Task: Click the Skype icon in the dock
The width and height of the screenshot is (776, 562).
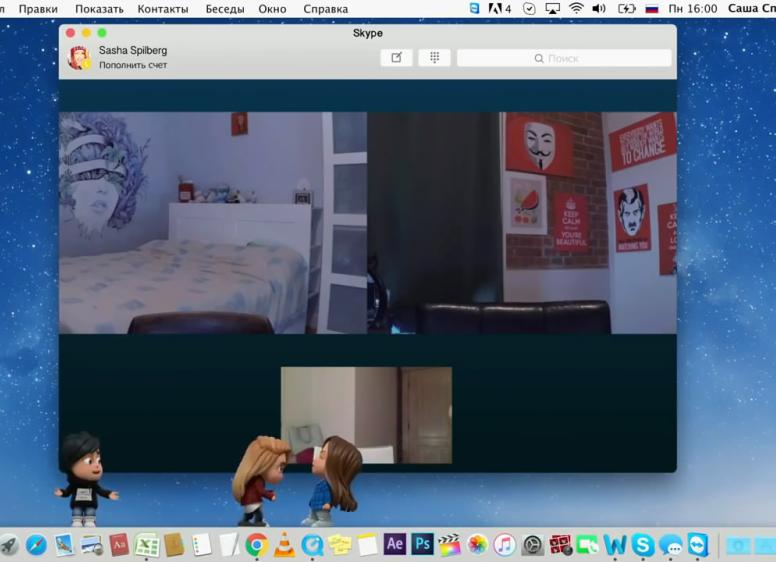Action: click(x=642, y=545)
